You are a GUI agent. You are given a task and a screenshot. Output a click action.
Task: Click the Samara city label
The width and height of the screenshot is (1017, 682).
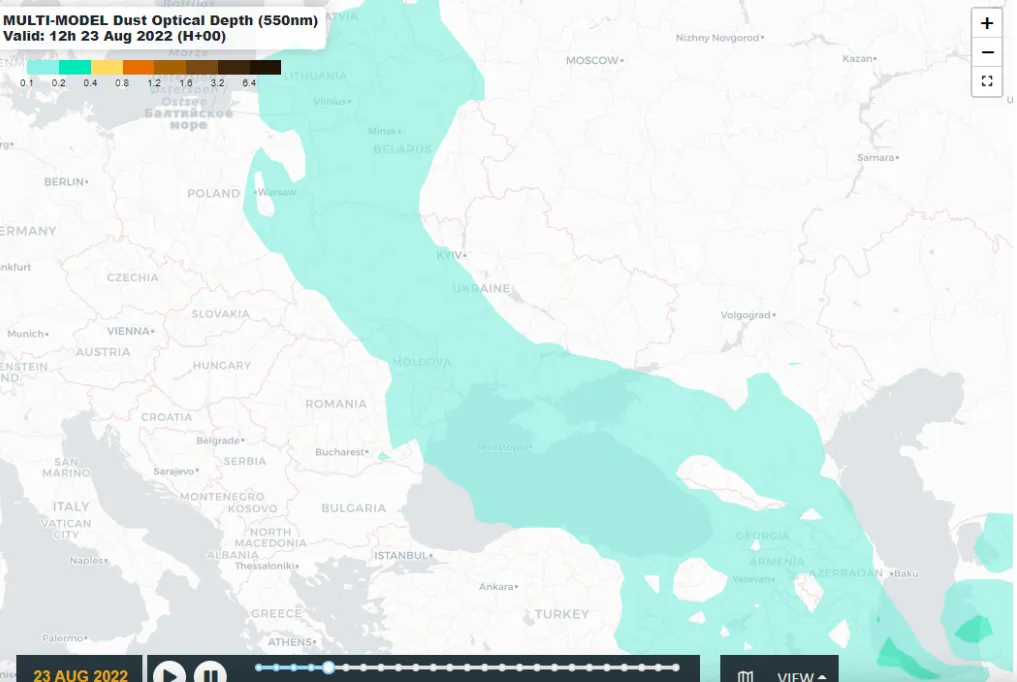876,158
